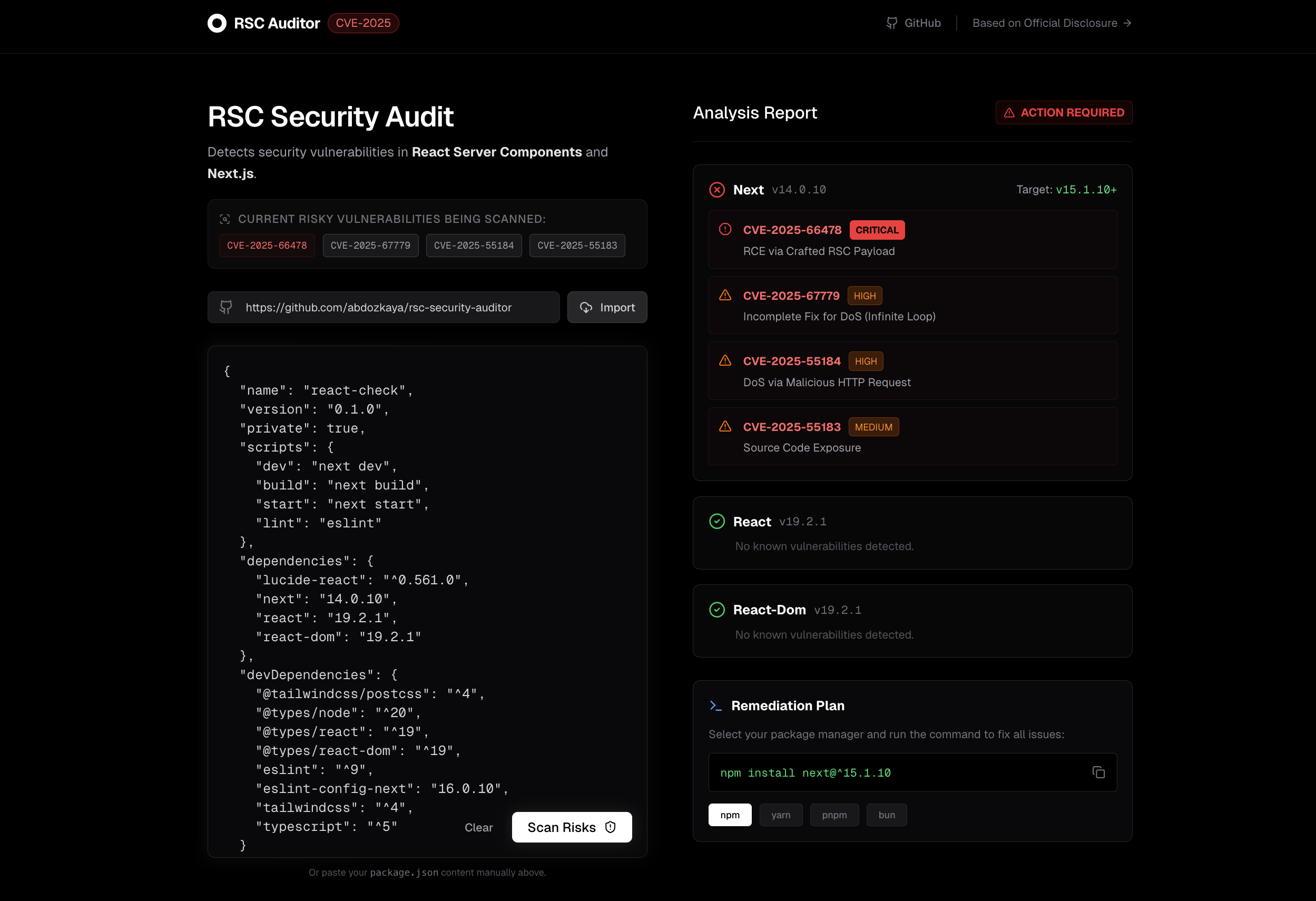Click the red X icon beside Next
The image size is (1316, 901).
point(717,190)
